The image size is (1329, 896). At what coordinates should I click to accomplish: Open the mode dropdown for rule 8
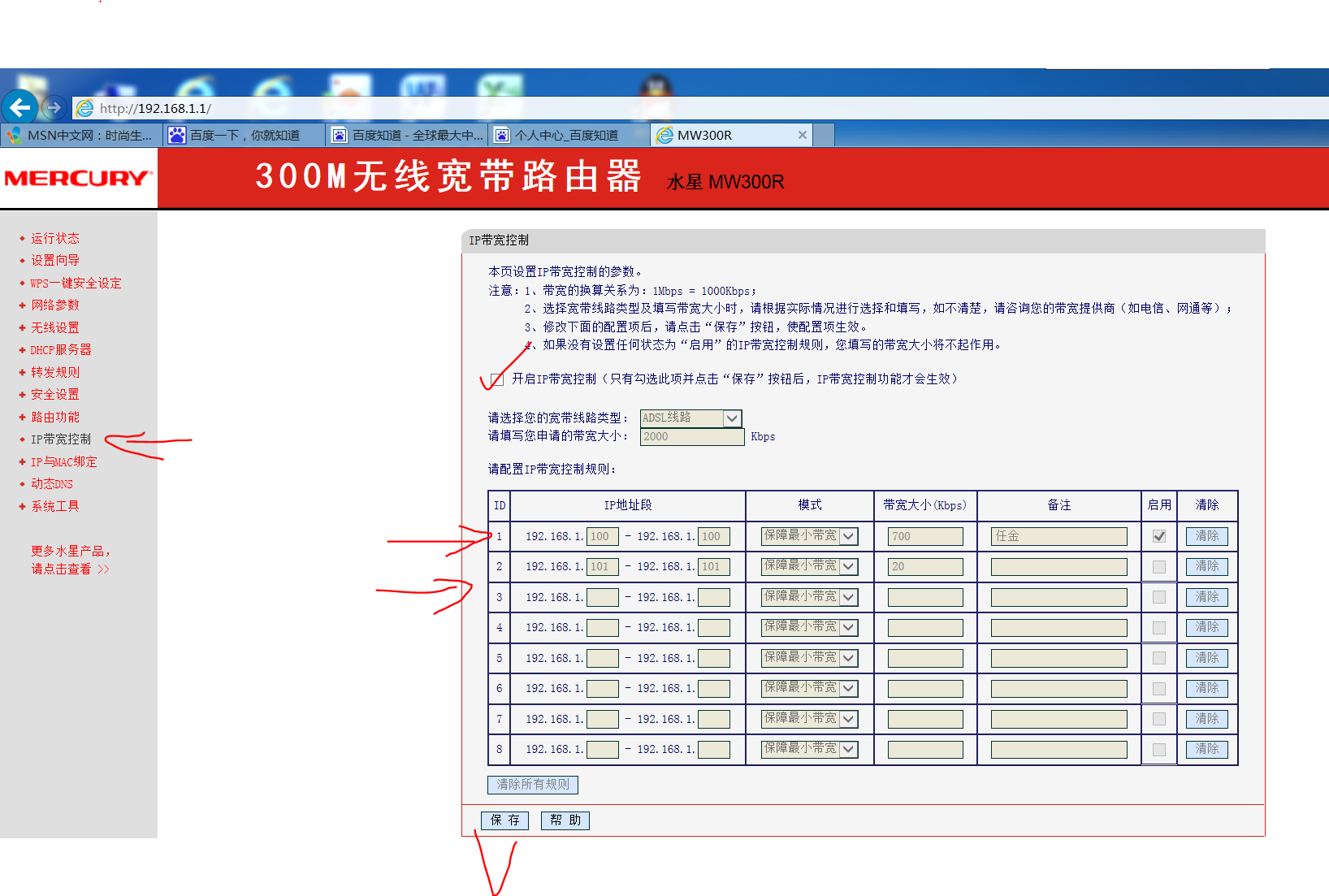click(x=809, y=749)
